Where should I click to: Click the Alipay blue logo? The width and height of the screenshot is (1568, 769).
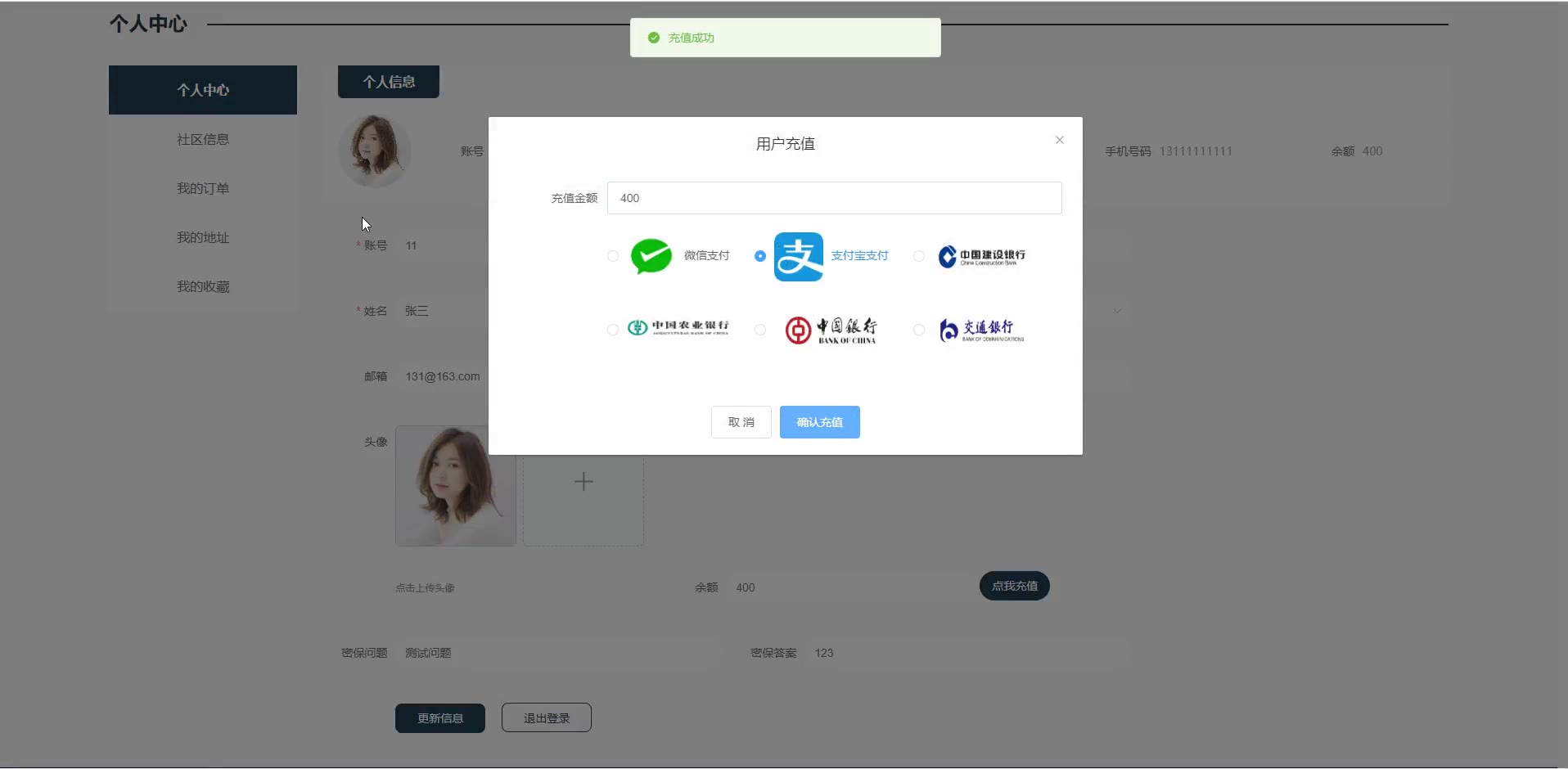799,257
